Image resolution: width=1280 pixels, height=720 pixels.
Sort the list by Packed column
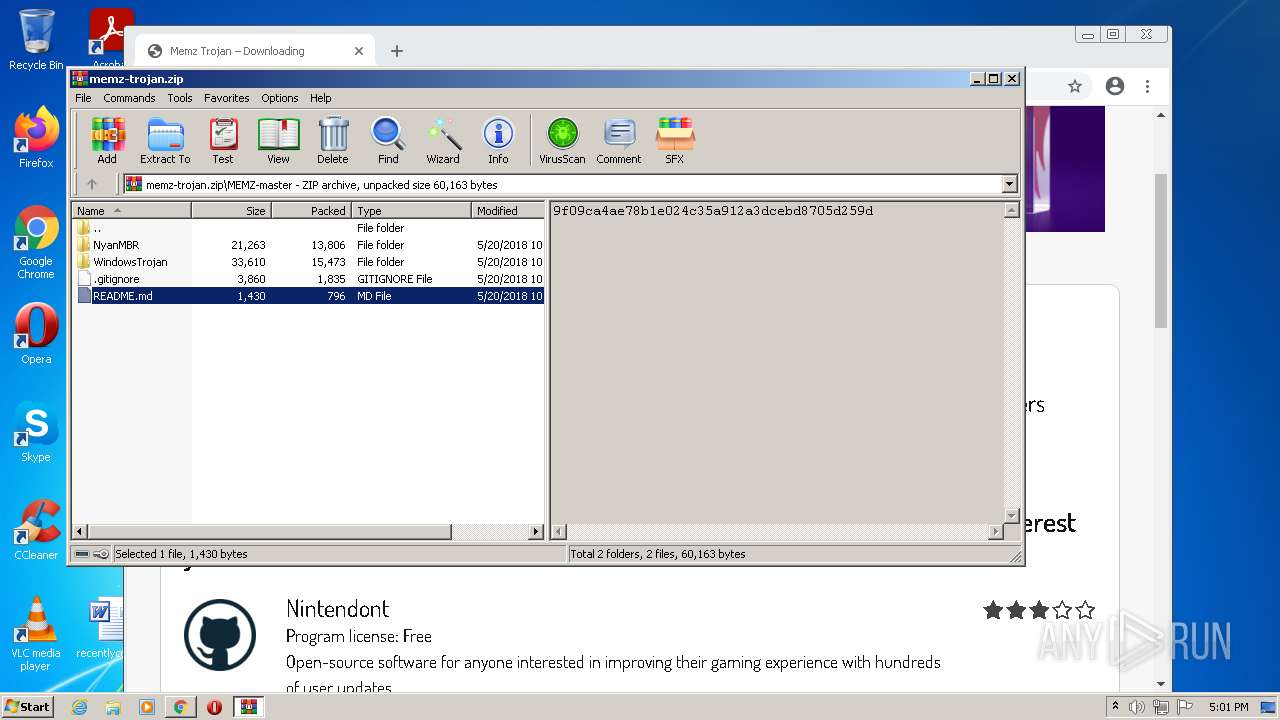coord(311,211)
